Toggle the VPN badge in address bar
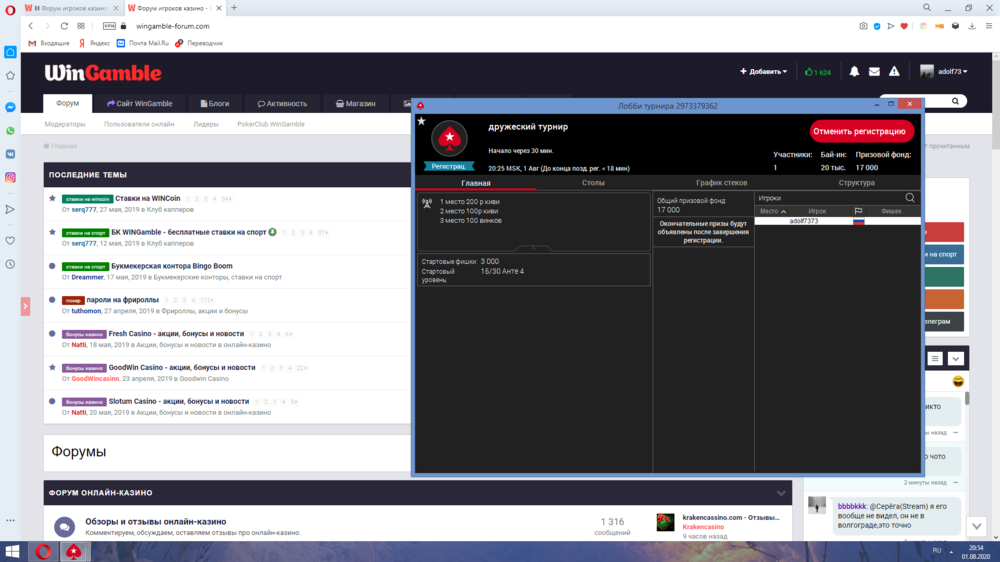This screenshot has height=562, width=1000. coord(109,26)
